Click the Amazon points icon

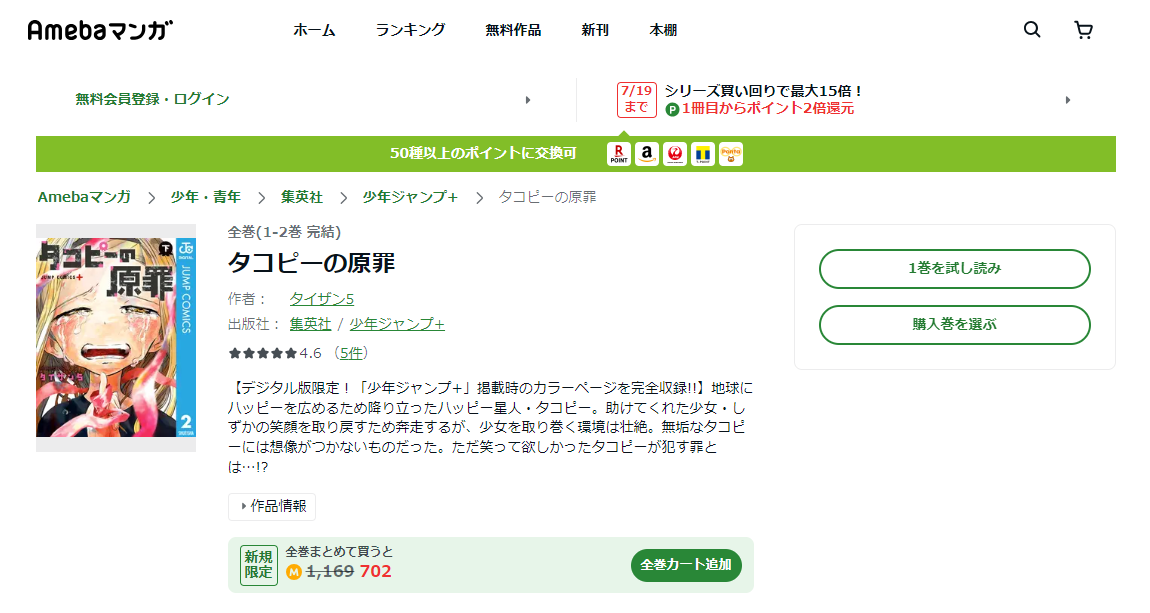pyautogui.click(x=647, y=154)
